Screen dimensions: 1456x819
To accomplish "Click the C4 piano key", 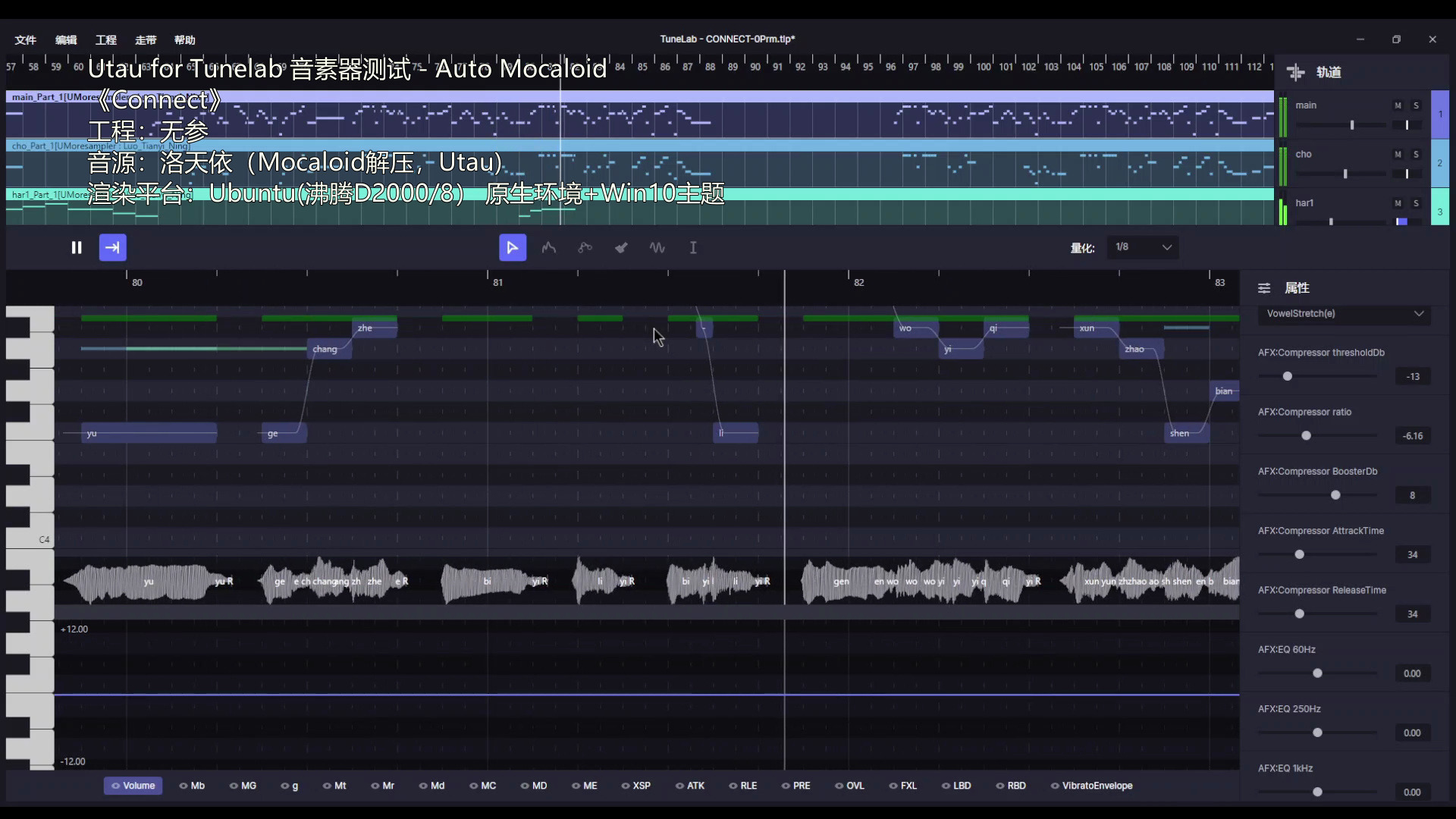I will coord(30,540).
